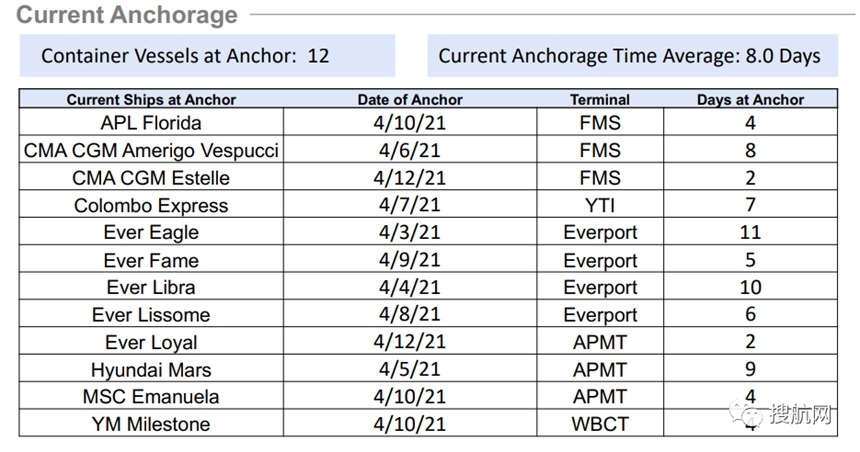Screen dimensions: 860x452
Task: Click the 11 days value for Ever Eagle
Action: (x=750, y=231)
